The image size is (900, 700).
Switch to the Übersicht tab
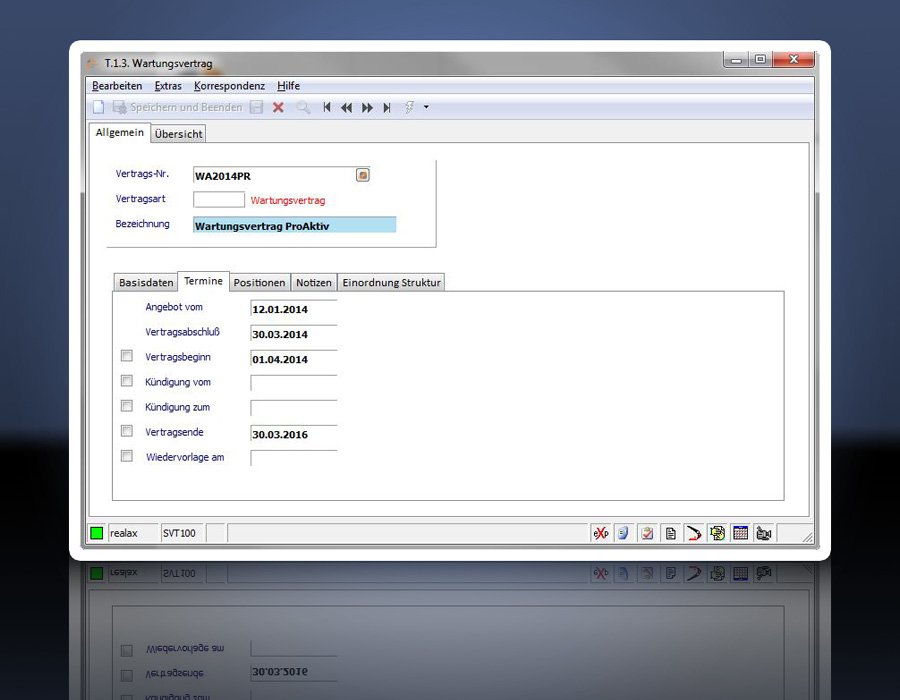coord(179,134)
